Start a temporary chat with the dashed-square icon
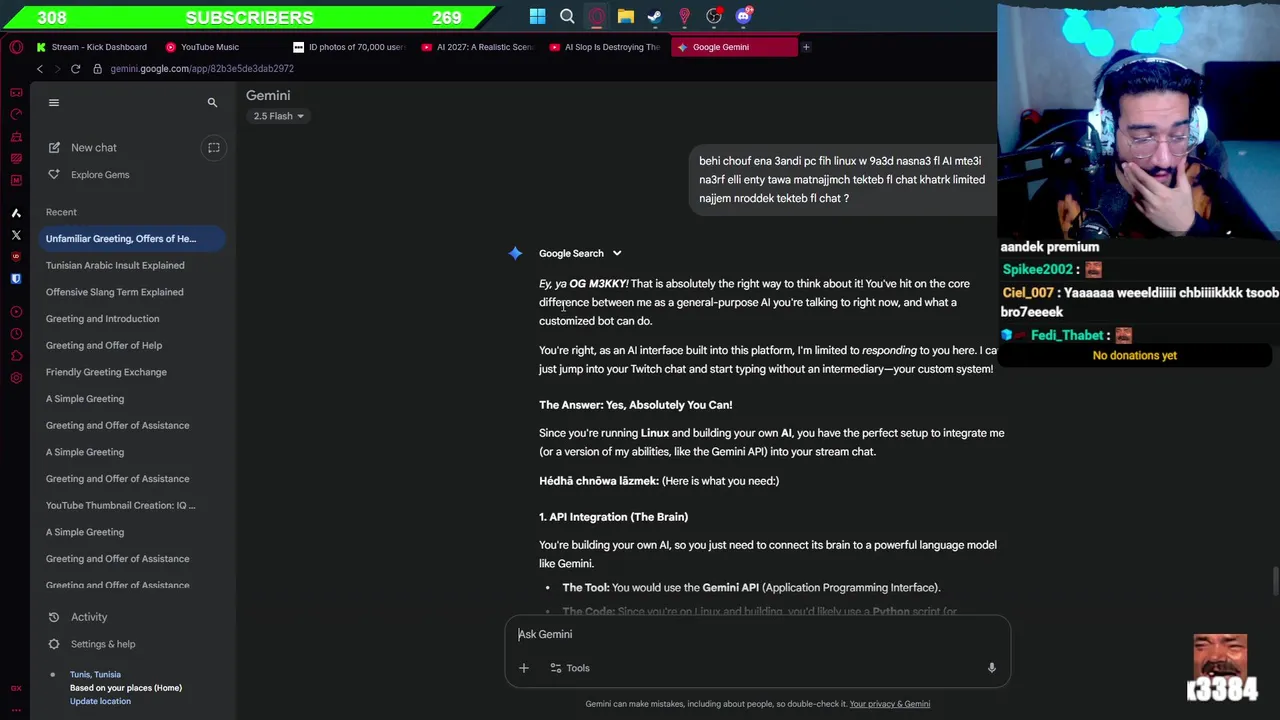Viewport: 1280px width, 720px height. click(x=213, y=148)
